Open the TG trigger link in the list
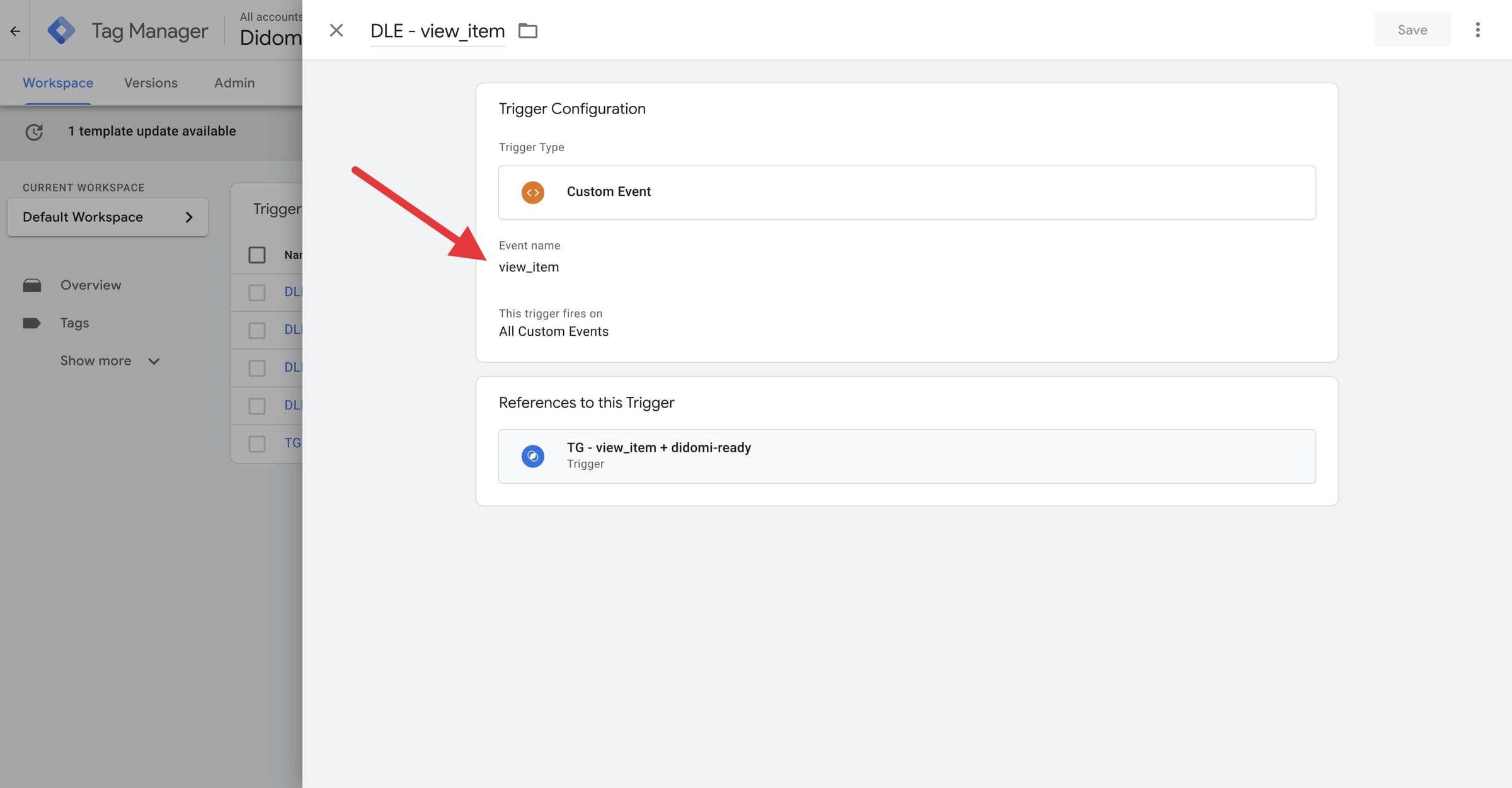The image size is (1512, 788). point(293,443)
